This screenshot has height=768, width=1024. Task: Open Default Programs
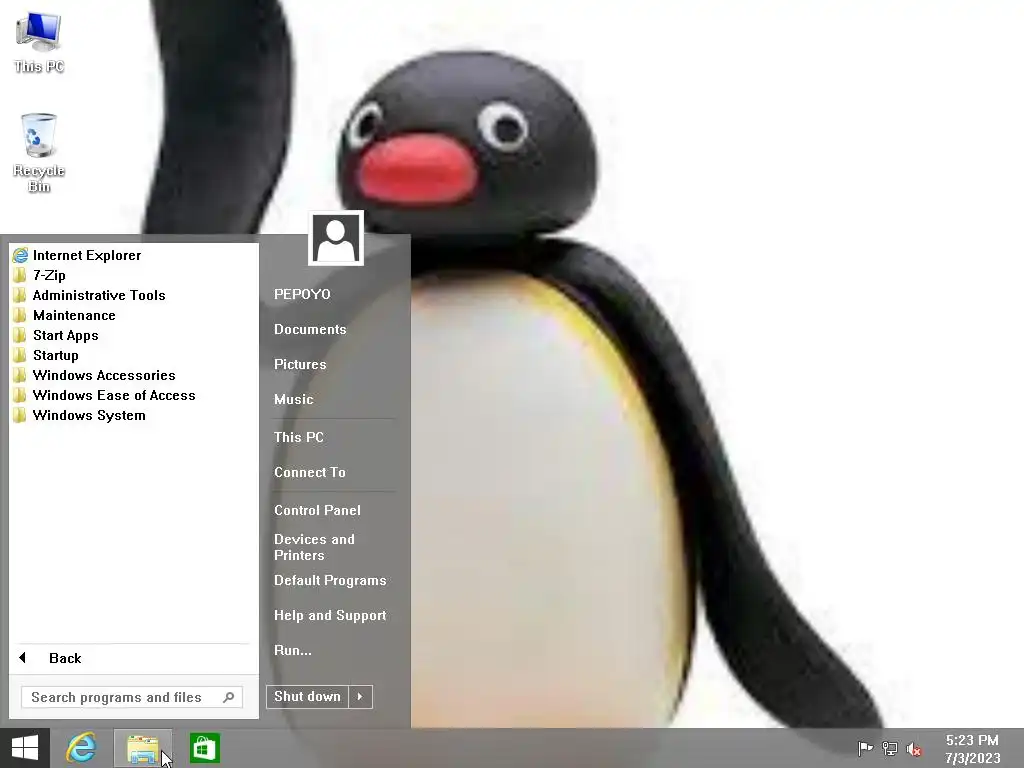click(x=330, y=581)
